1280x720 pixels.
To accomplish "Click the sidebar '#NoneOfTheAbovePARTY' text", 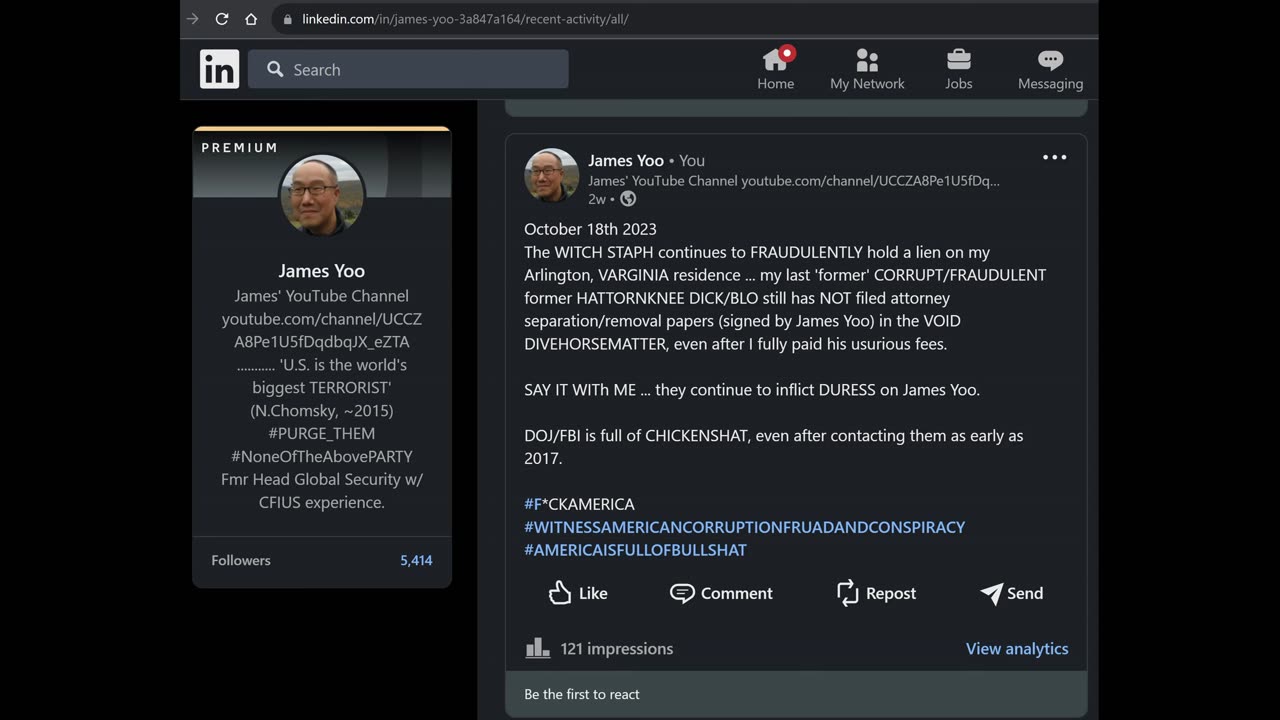I will pyautogui.click(x=322, y=457).
